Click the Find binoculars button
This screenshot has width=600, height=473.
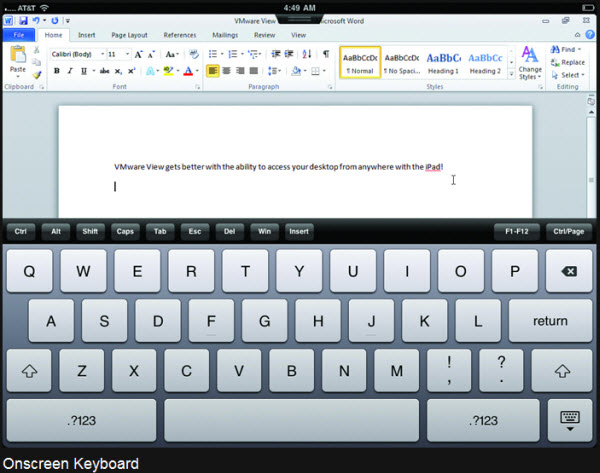click(x=566, y=49)
